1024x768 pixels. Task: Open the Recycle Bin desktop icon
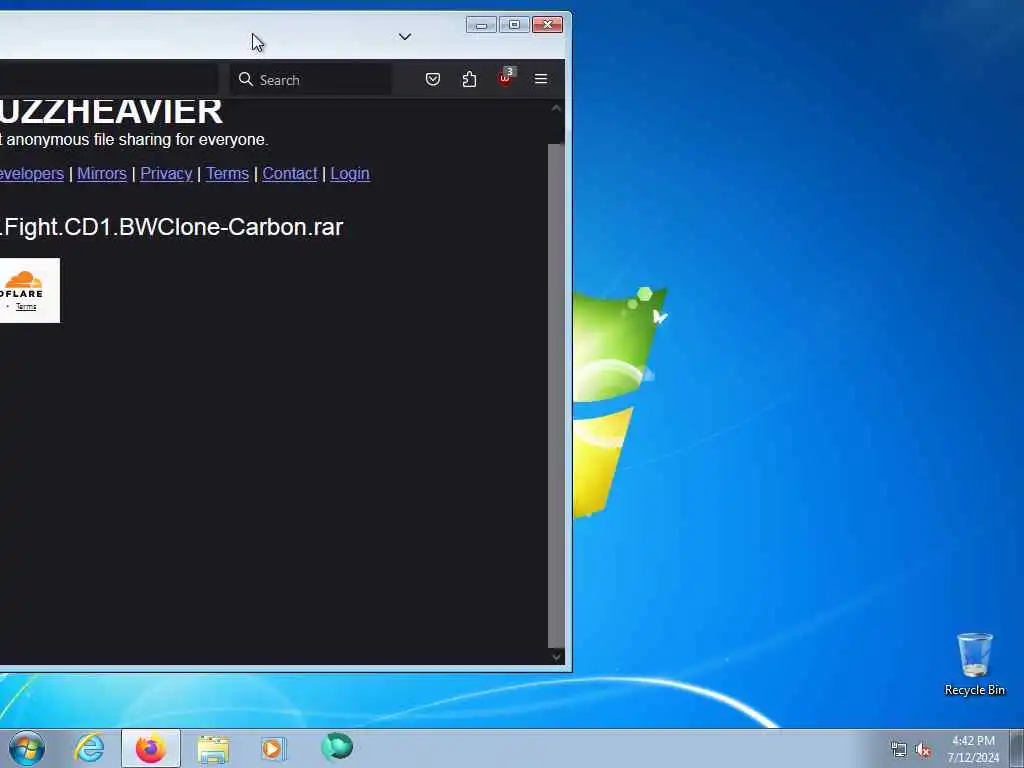click(974, 664)
